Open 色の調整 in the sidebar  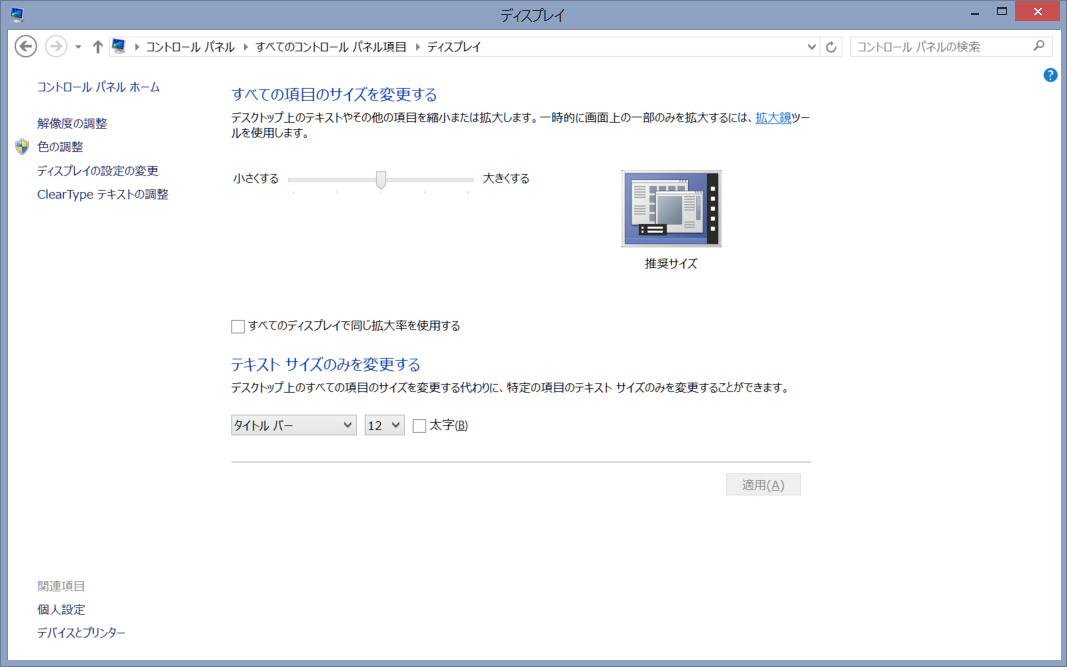click(x=60, y=146)
